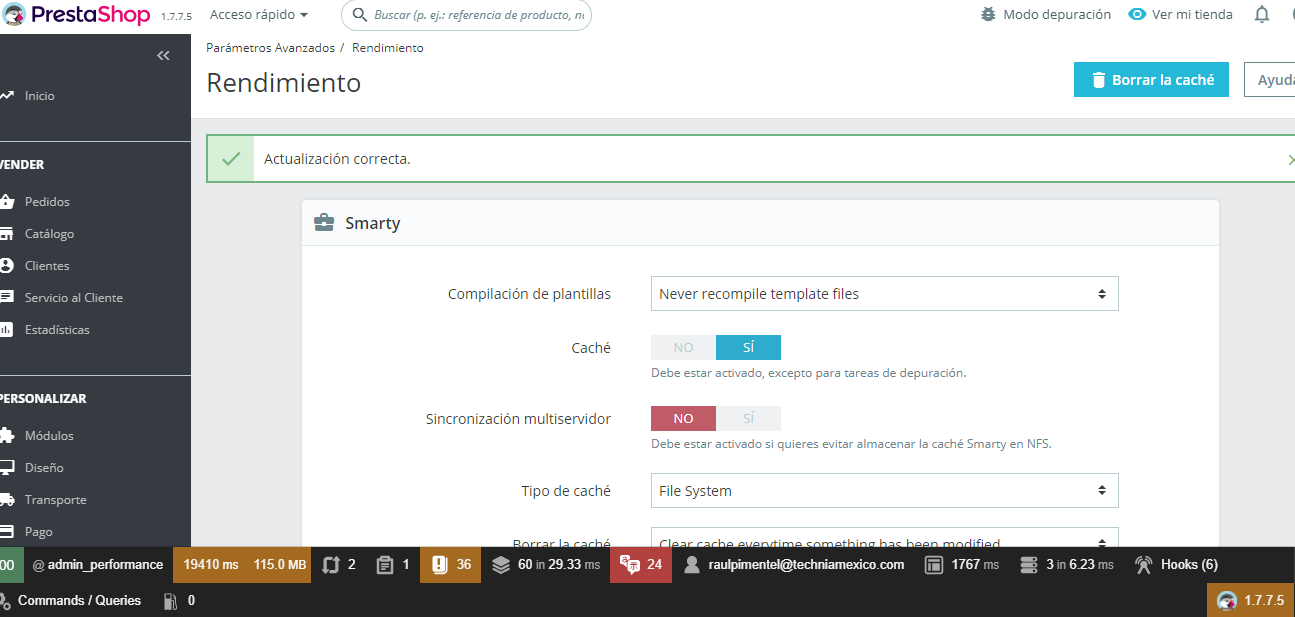This screenshot has width=1295, height=617.
Task: Click Parámetros Avanzados breadcrumb link
Action: click(270, 48)
